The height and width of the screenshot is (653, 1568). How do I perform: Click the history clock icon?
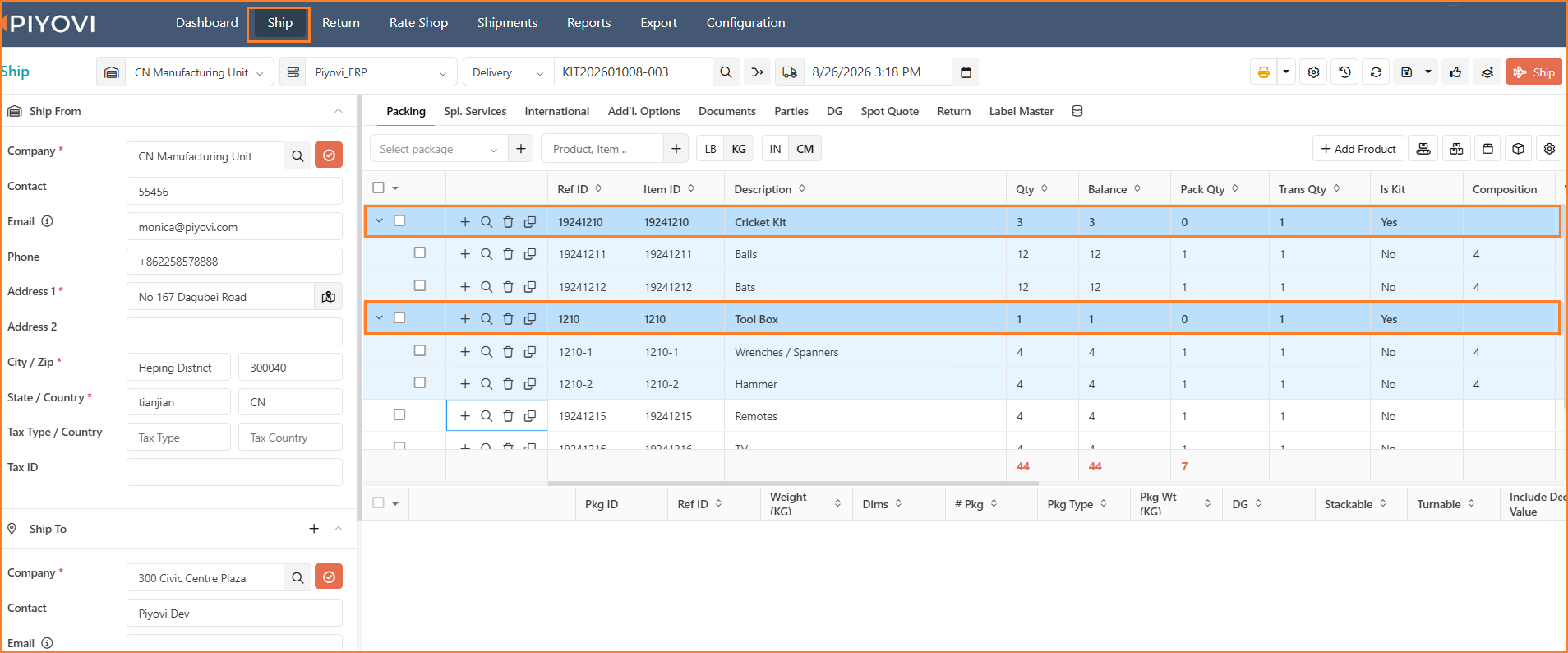[x=1344, y=72]
